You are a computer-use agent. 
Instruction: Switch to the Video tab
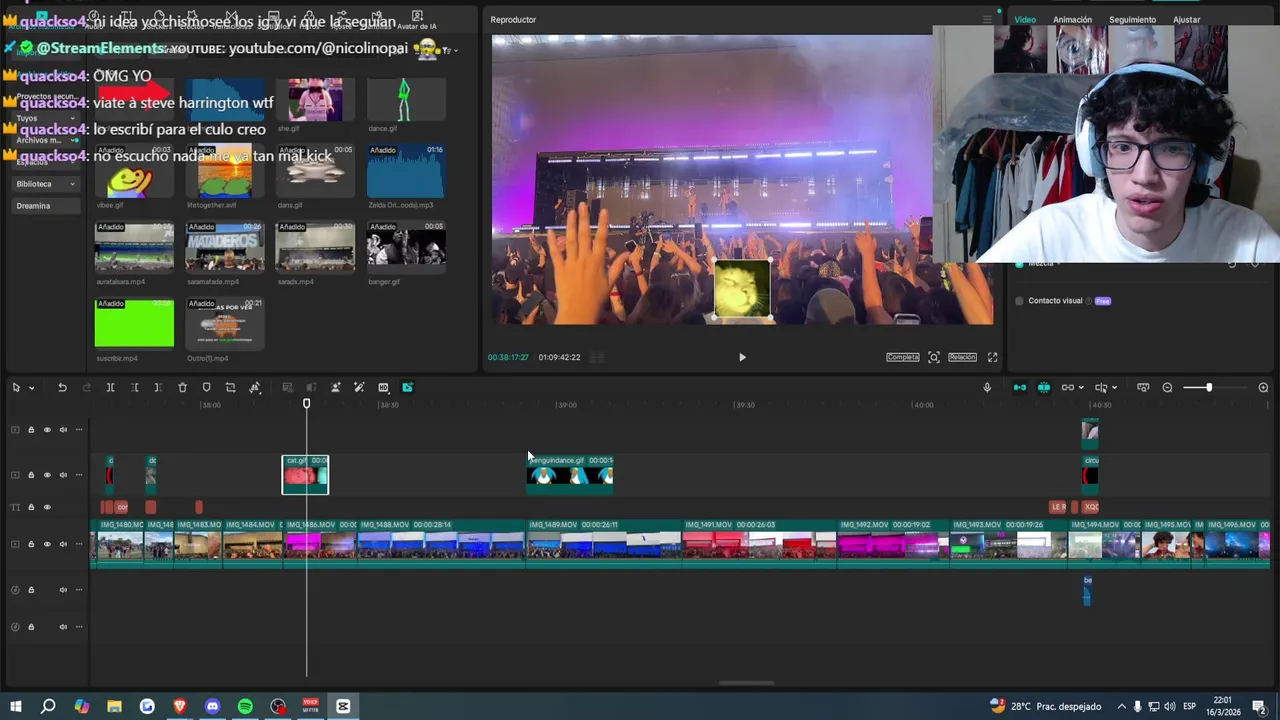[x=1025, y=20]
